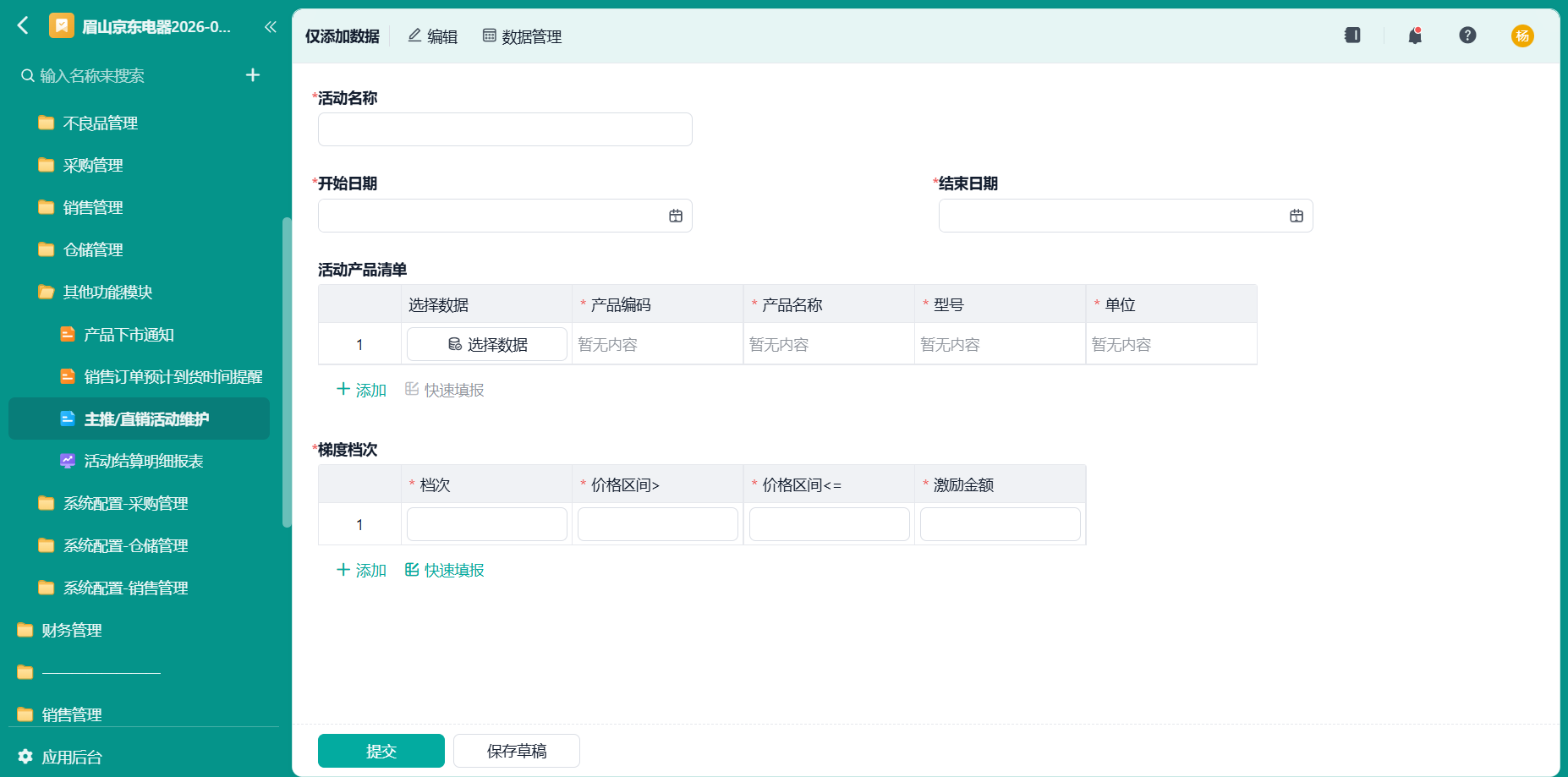Click the plus icon beside the search box
Screen dimensions: 1568x777
(x=252, y=75)
